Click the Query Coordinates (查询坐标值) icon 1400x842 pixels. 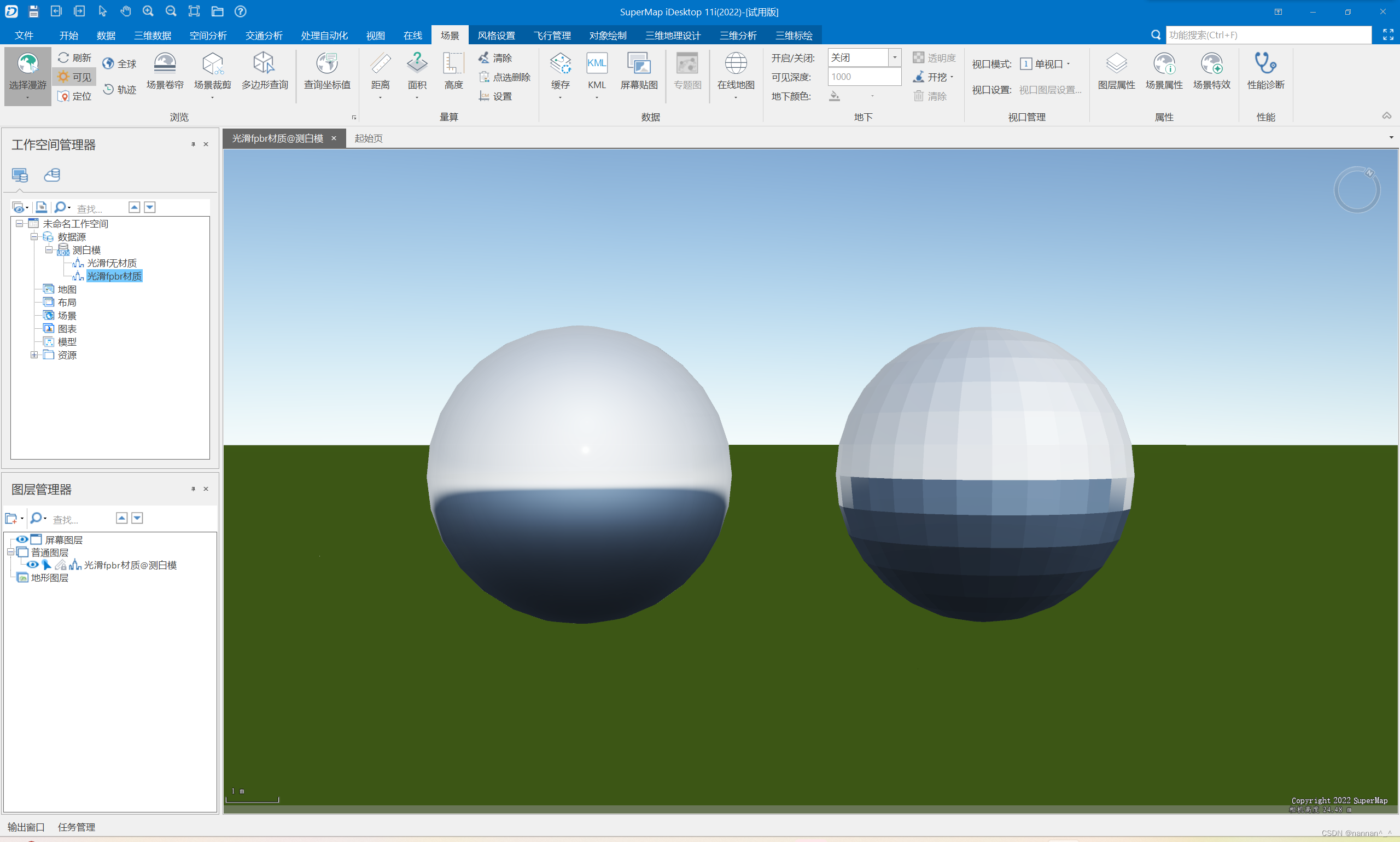pyautogui.click(x=326, y=64)
